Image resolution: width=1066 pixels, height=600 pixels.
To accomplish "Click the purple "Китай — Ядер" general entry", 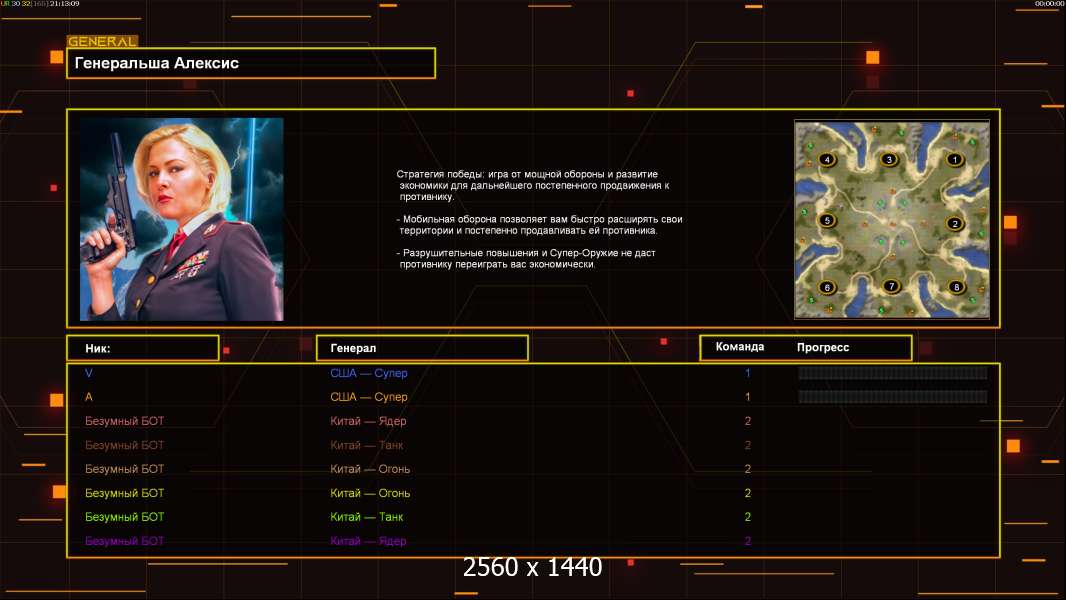I will point(368,541).
